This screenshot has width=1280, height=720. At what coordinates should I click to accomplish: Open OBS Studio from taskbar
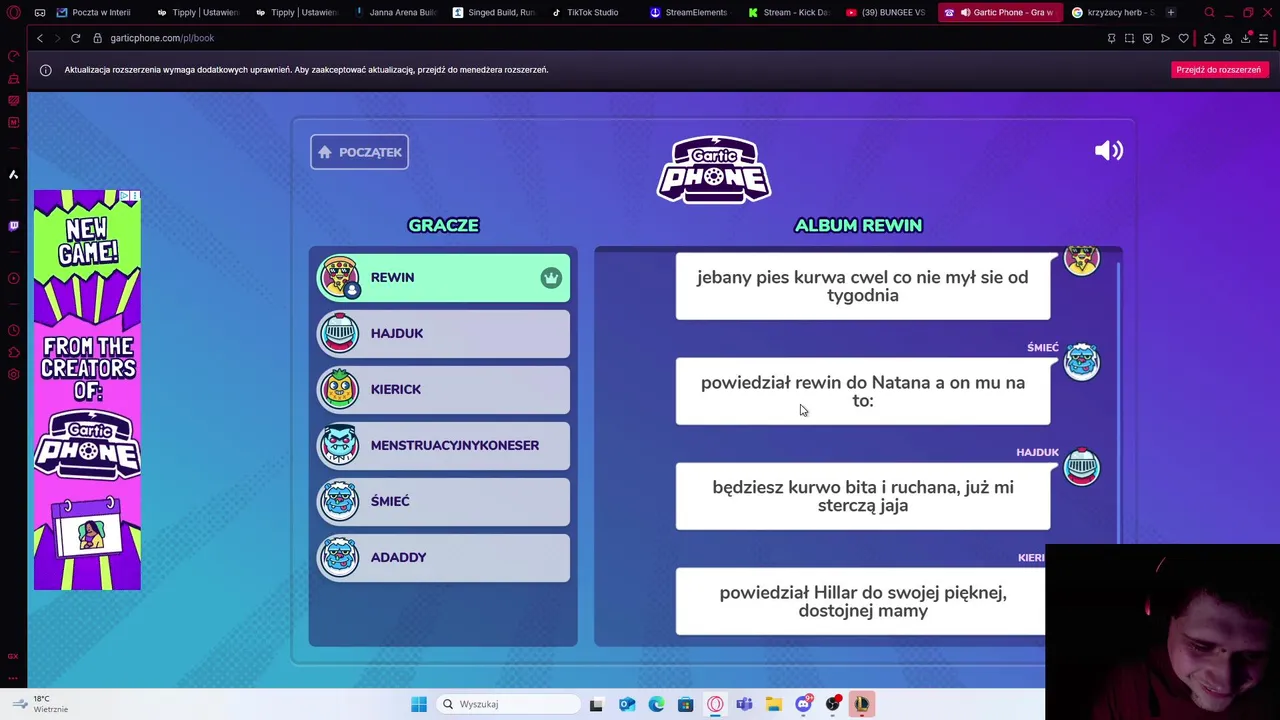point(833,704)
